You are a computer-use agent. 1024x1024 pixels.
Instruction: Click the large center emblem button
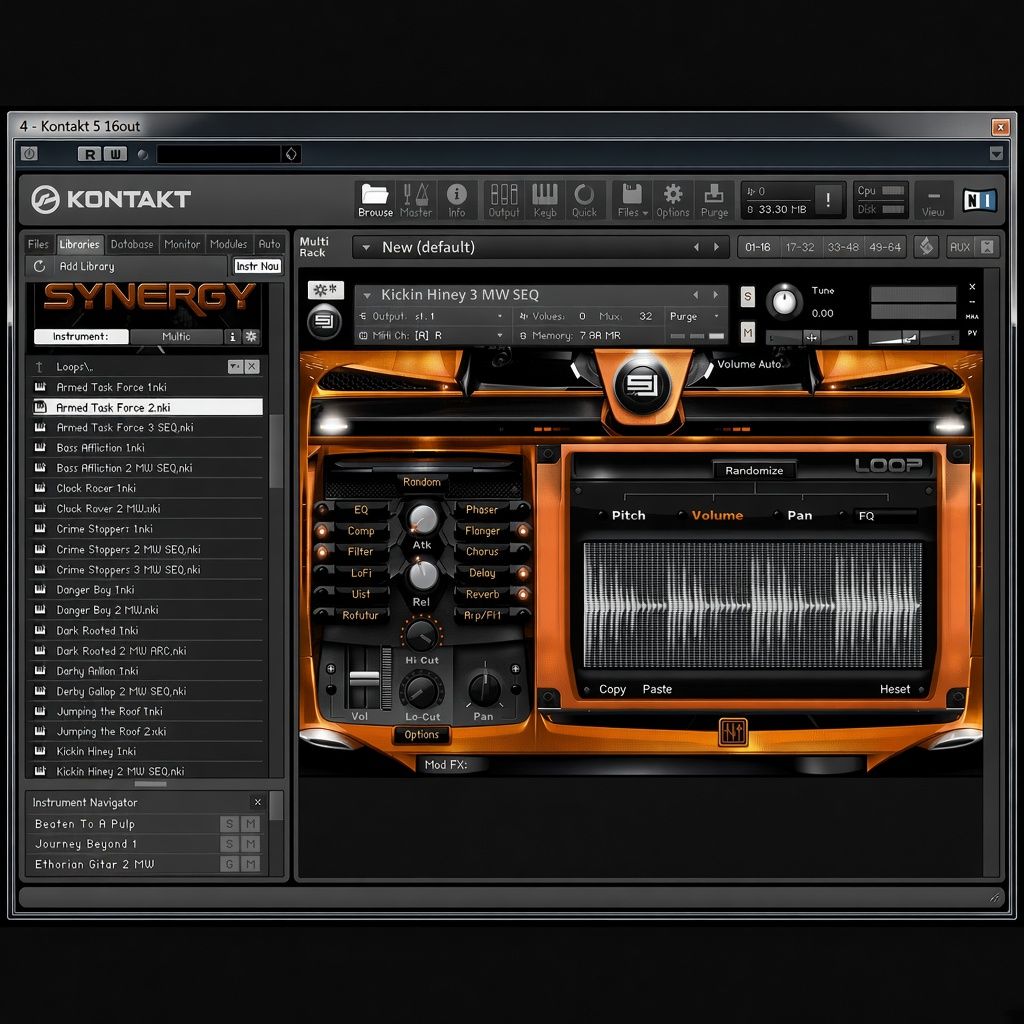643,385
